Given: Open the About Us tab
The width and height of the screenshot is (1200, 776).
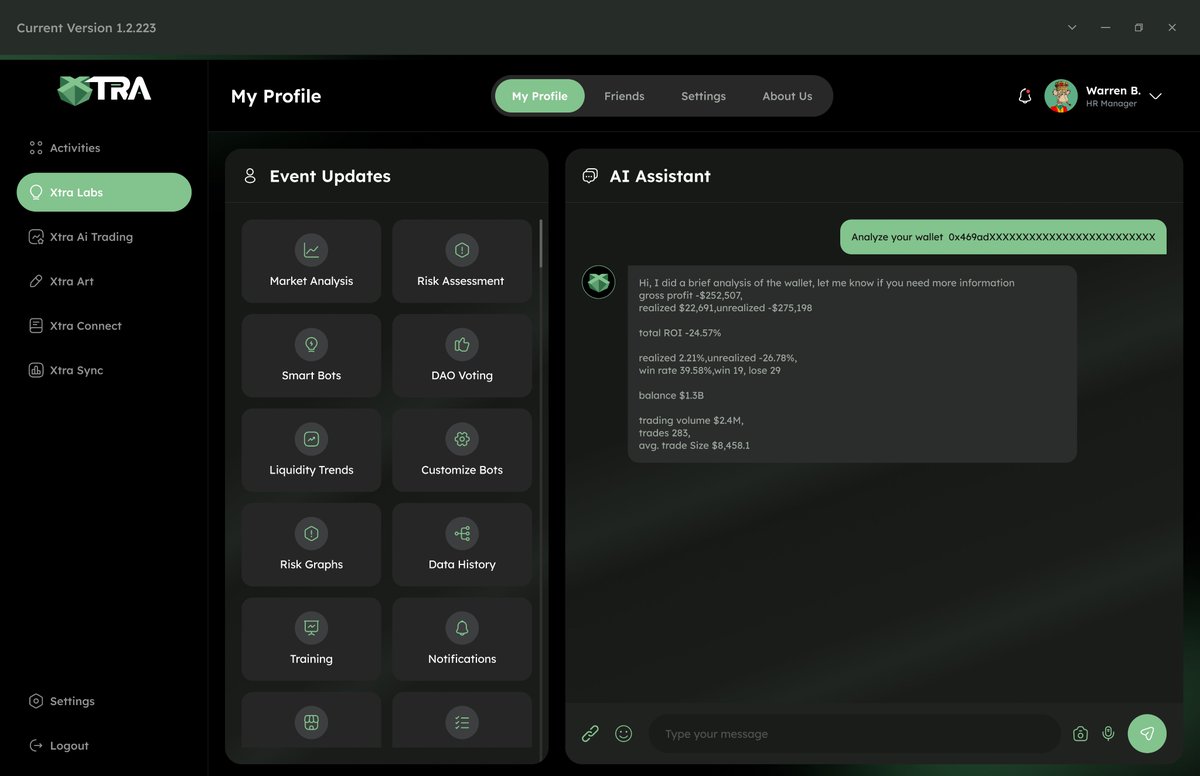Looking at the screenshot, I should (x=787, y=96).
